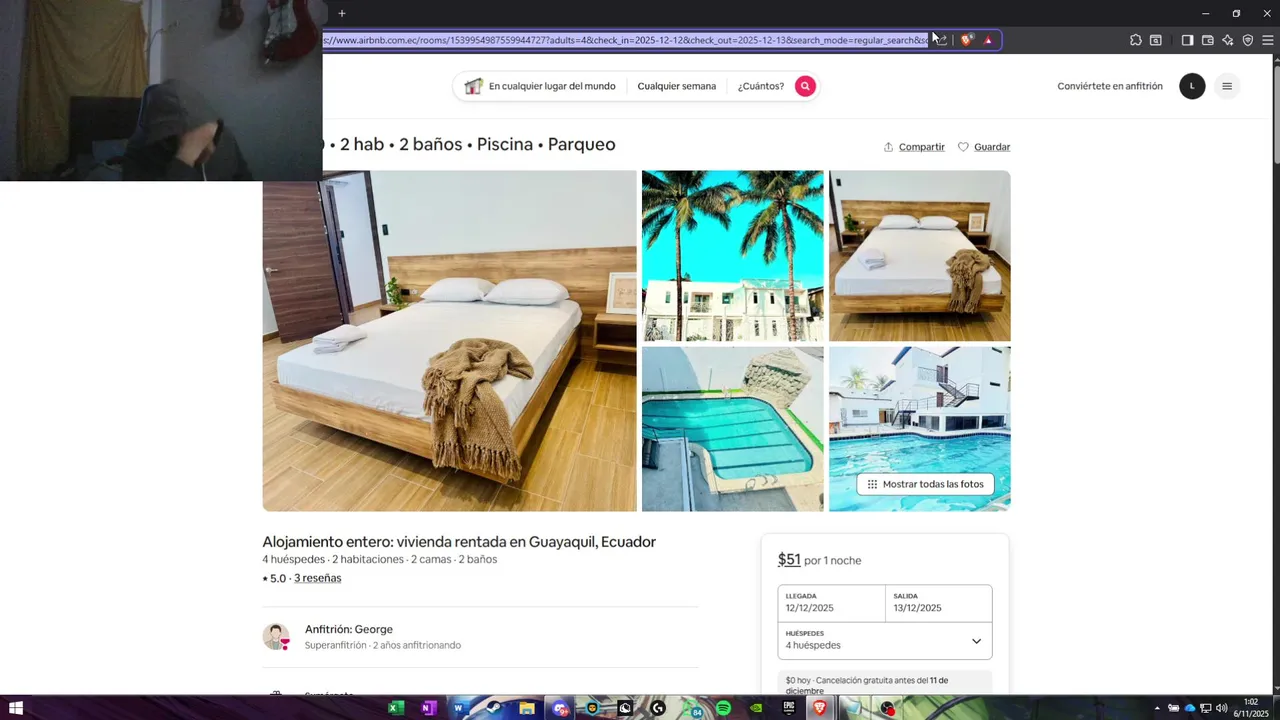Click the tab search icon in browser toolbar
This screenshot has height=720, width=1280.
point(1156,40)
